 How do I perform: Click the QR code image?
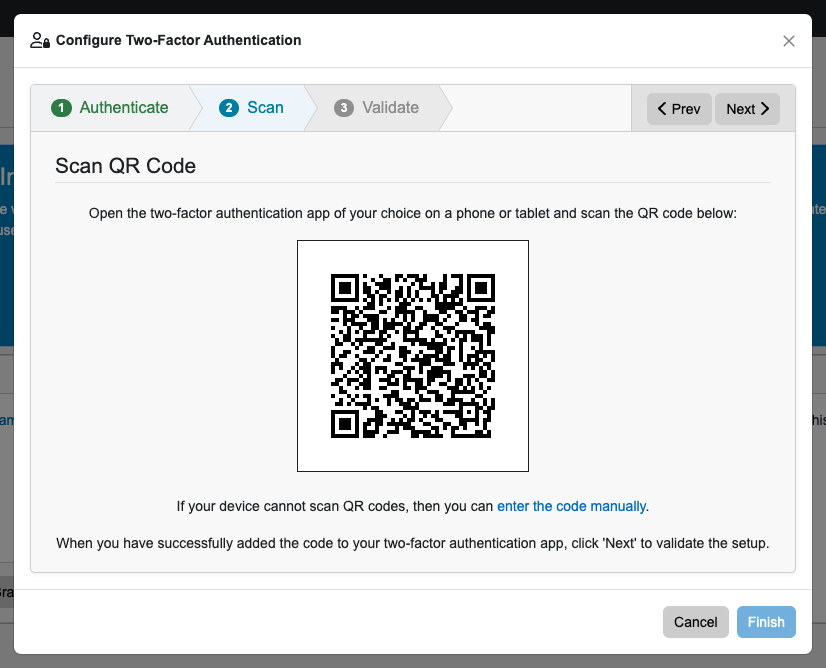coord(413,356)
